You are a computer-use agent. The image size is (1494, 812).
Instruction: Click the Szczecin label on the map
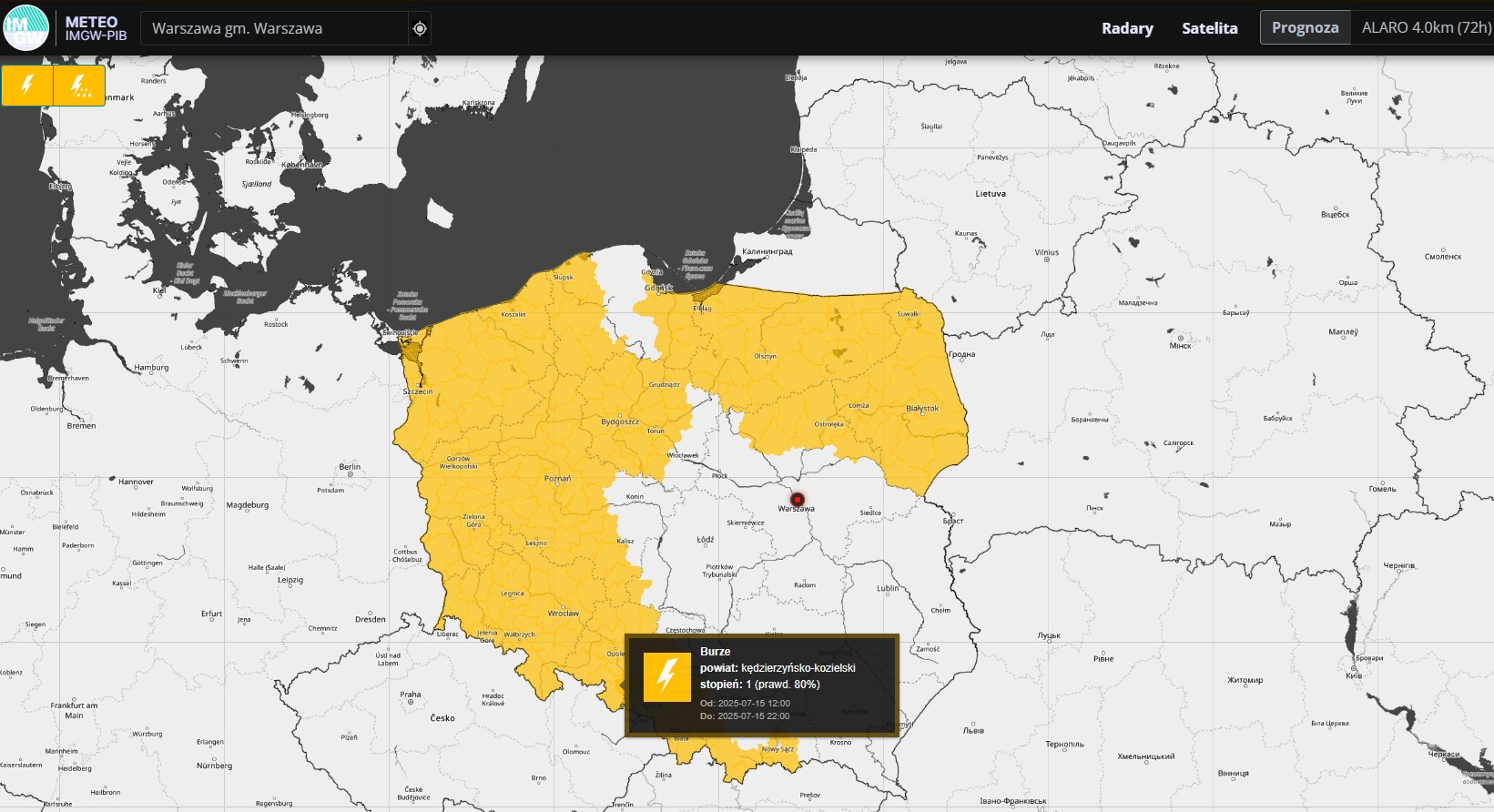coord(418,391)
